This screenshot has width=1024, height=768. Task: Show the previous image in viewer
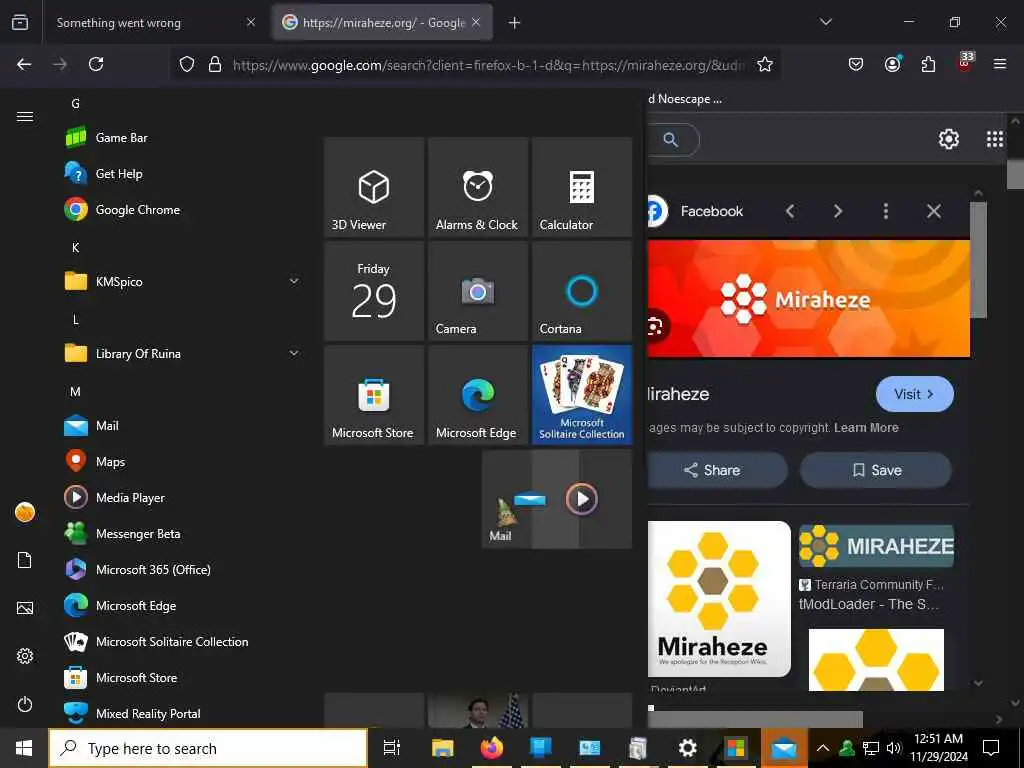[790, 211]
